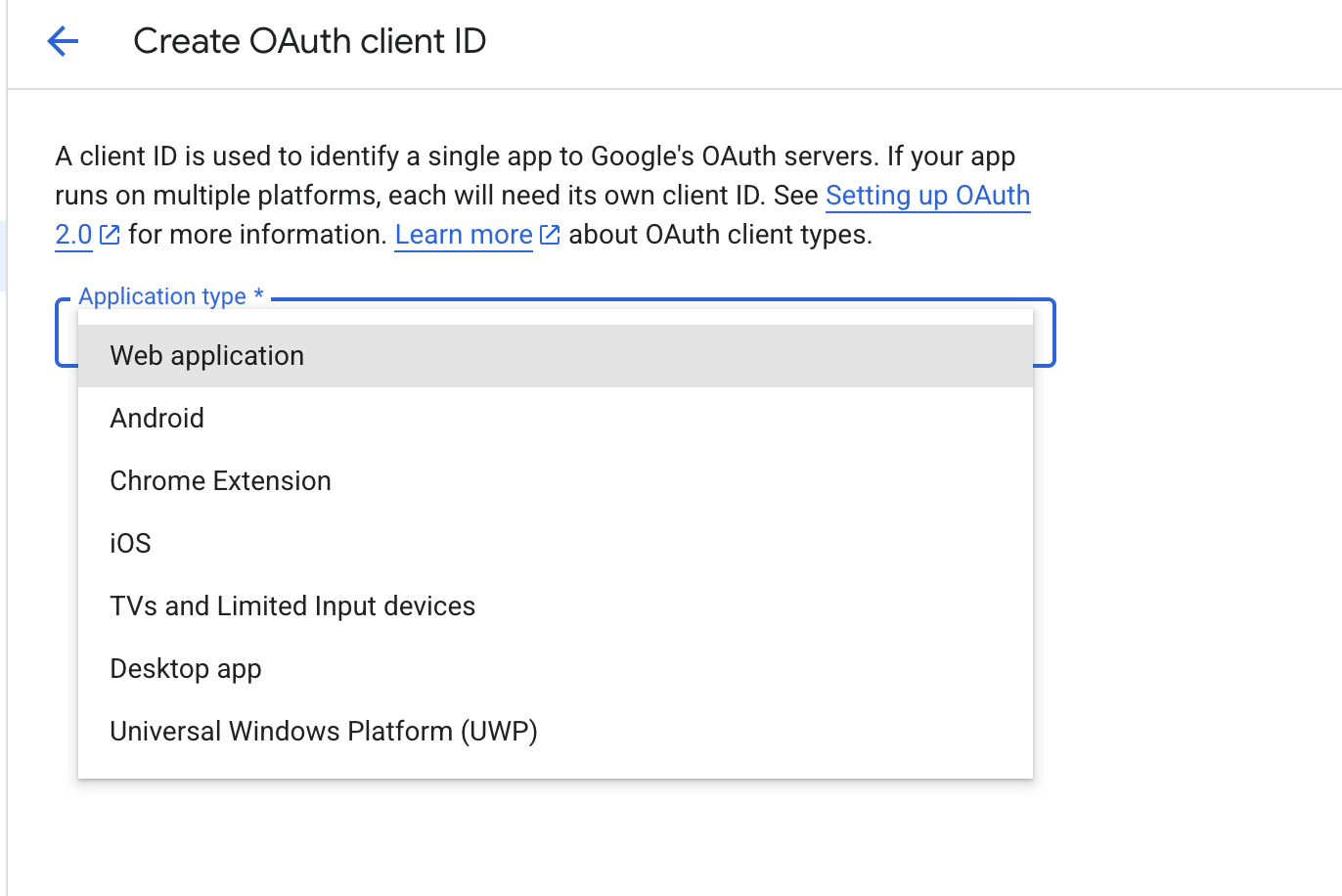Open external link icon beside Learn more

[550, 235]
